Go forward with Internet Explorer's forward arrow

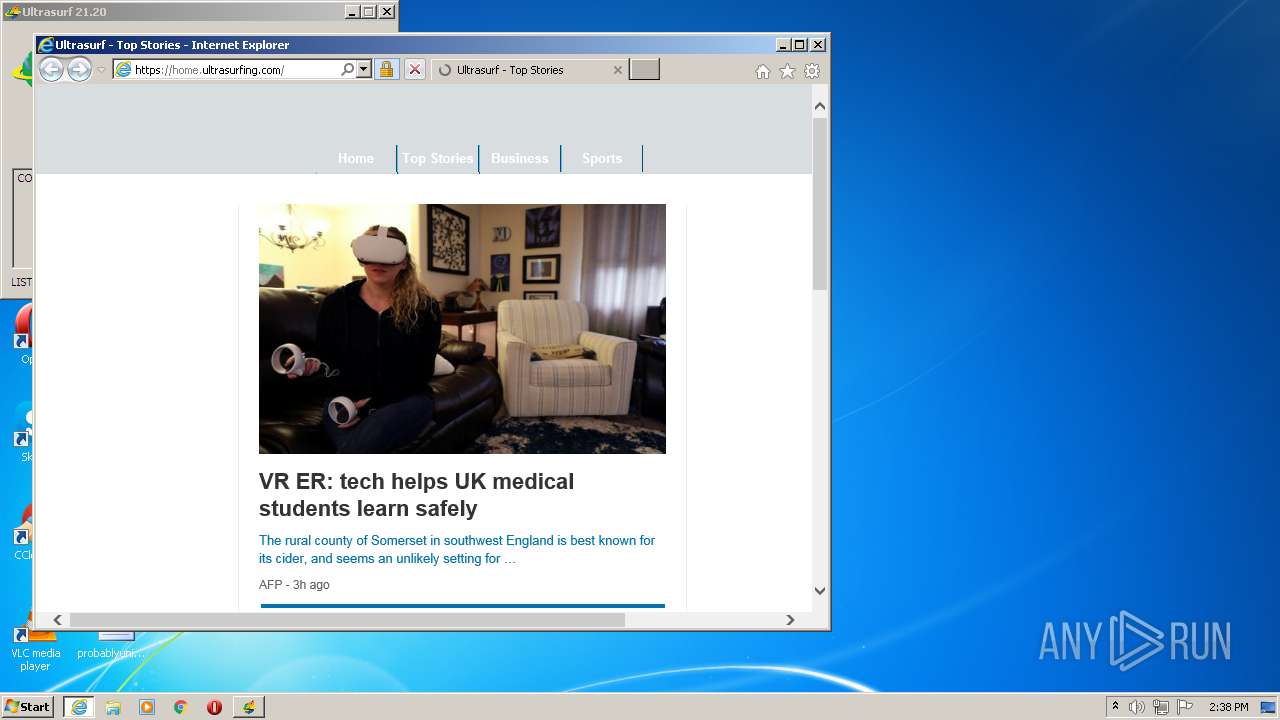tap(79, 69)
